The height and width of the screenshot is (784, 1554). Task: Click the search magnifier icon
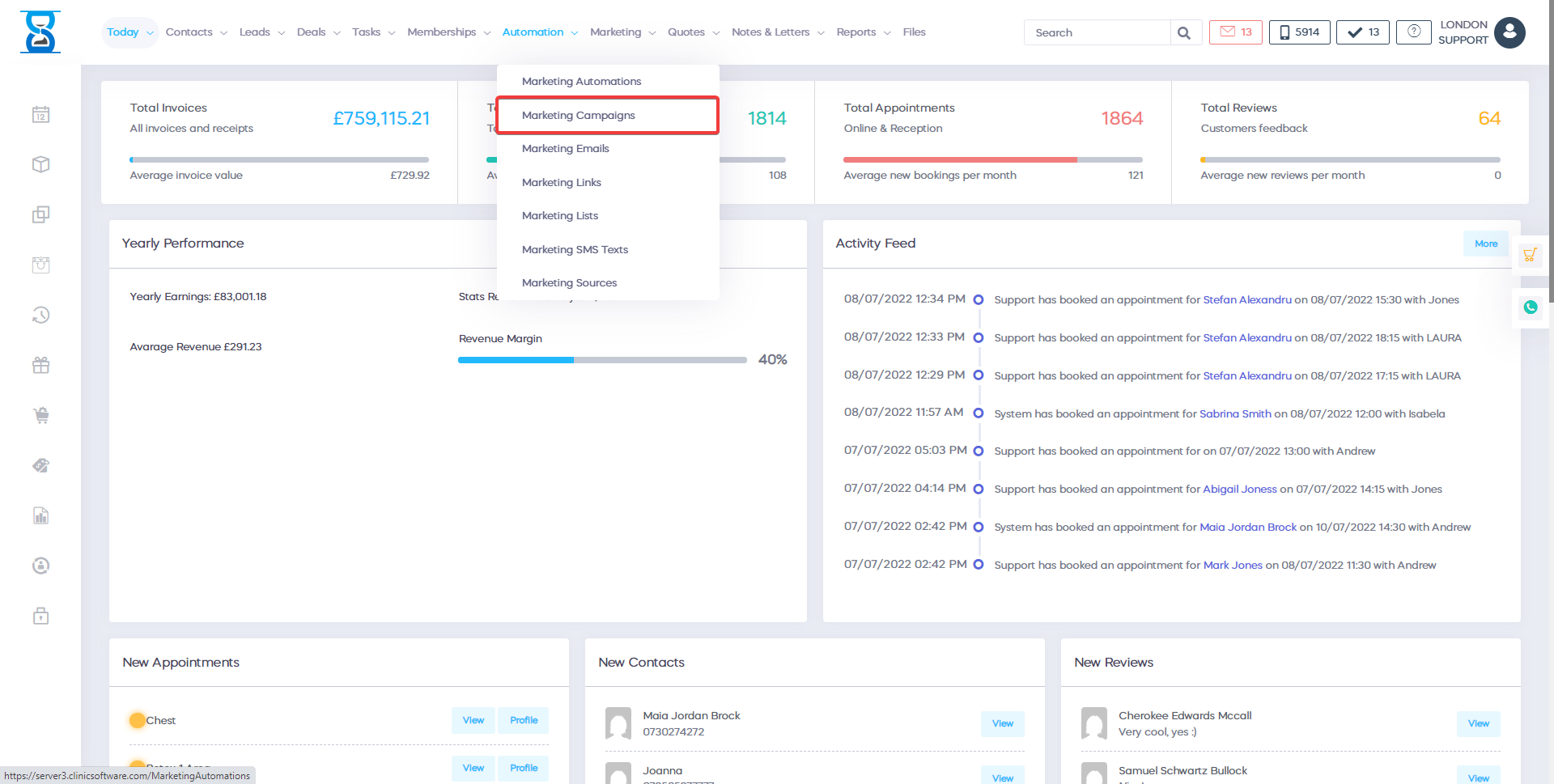1184,33
